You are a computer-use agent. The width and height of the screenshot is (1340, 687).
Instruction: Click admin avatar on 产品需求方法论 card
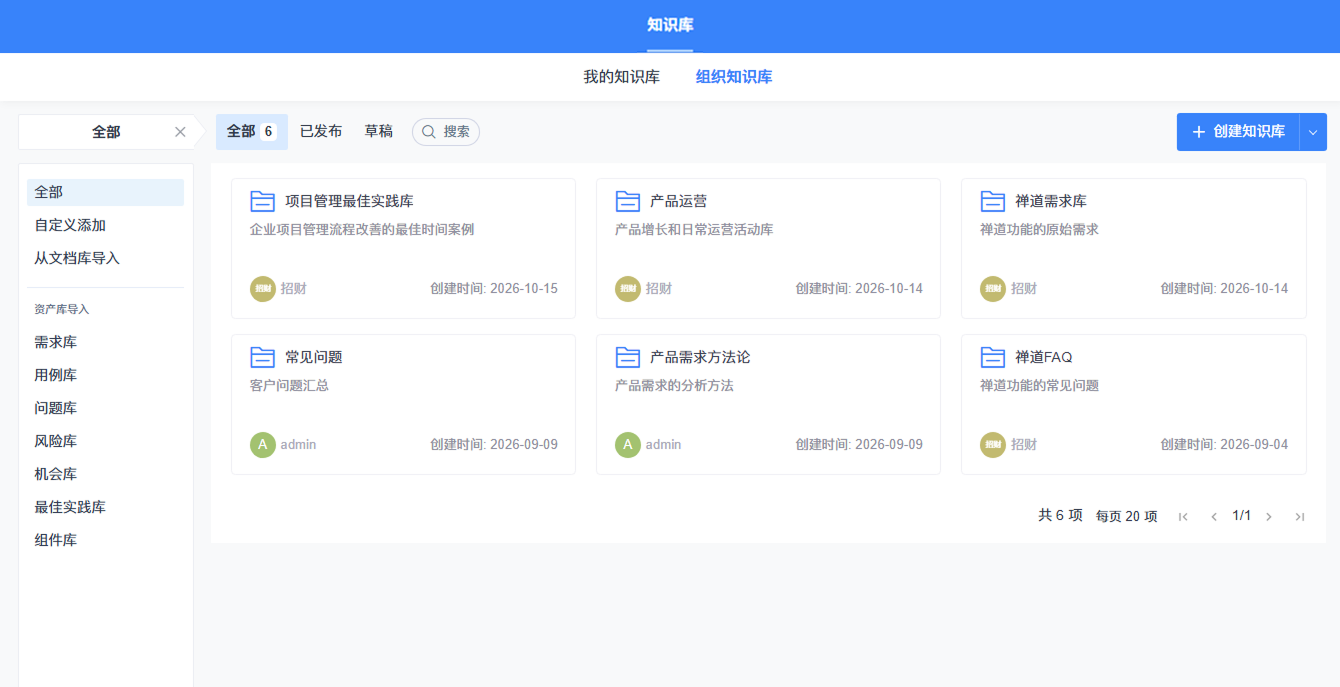click(628, 444)
